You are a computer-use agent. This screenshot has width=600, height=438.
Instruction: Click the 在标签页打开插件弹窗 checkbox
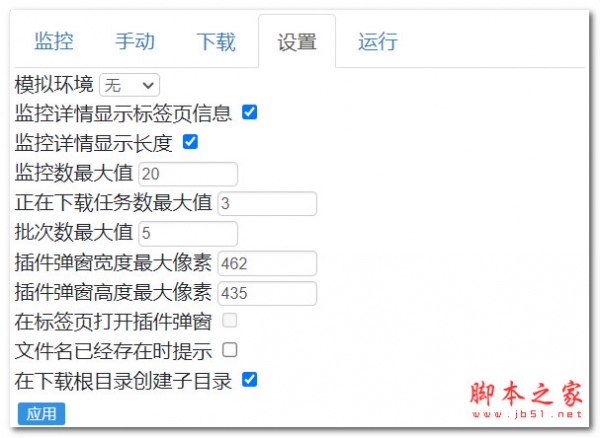coord(230,321)
